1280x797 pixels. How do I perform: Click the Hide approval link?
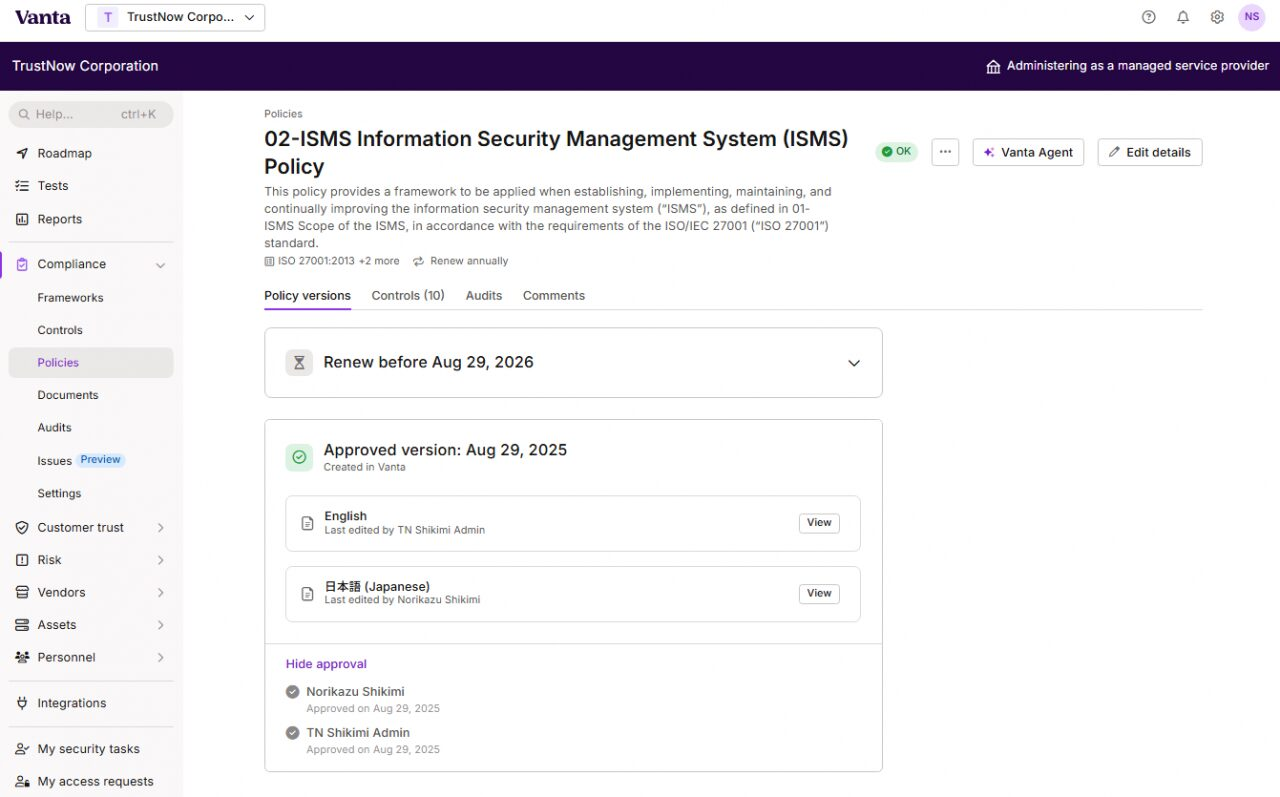click(326, 664)
